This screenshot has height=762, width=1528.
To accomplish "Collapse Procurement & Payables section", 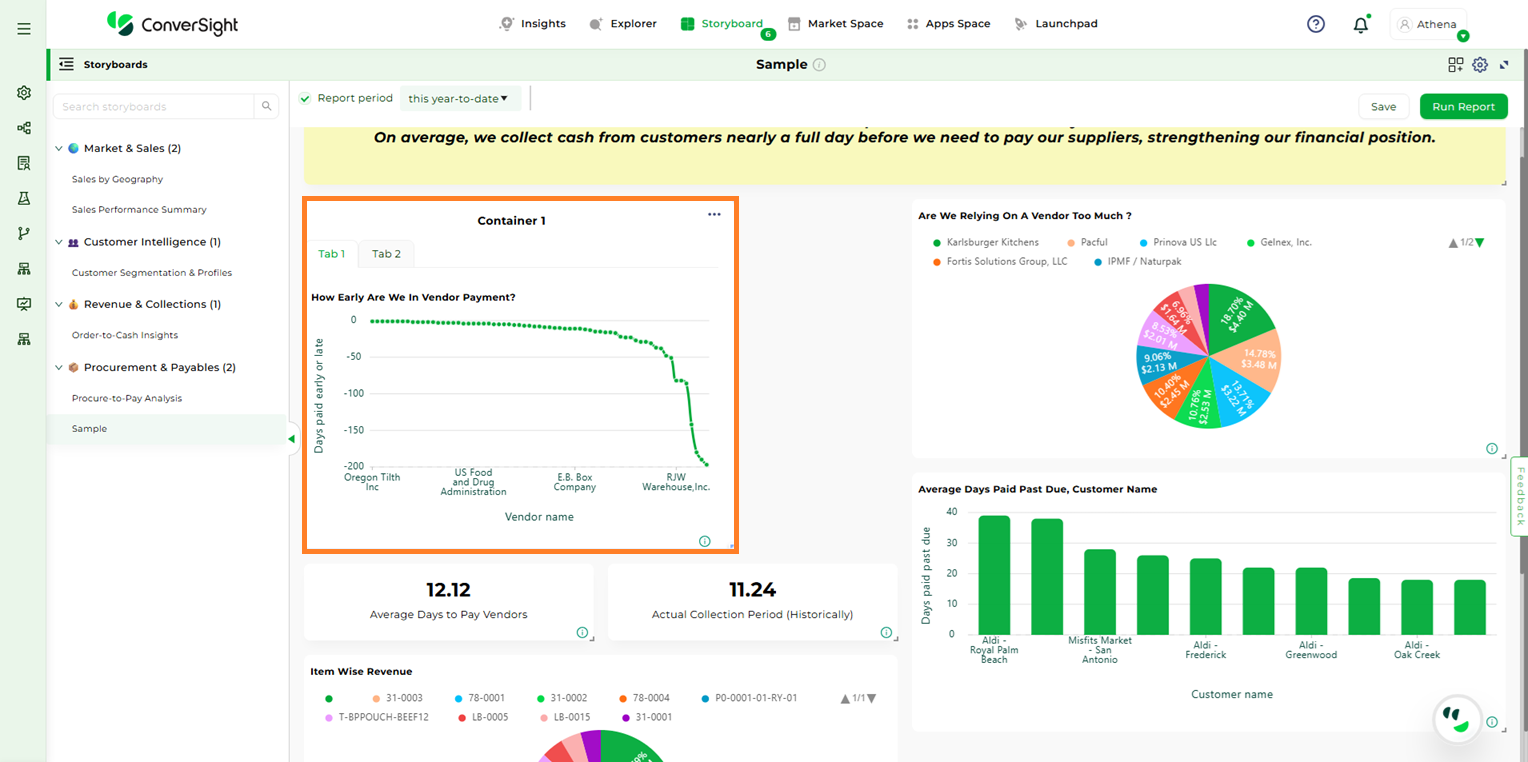I will 58,368.
